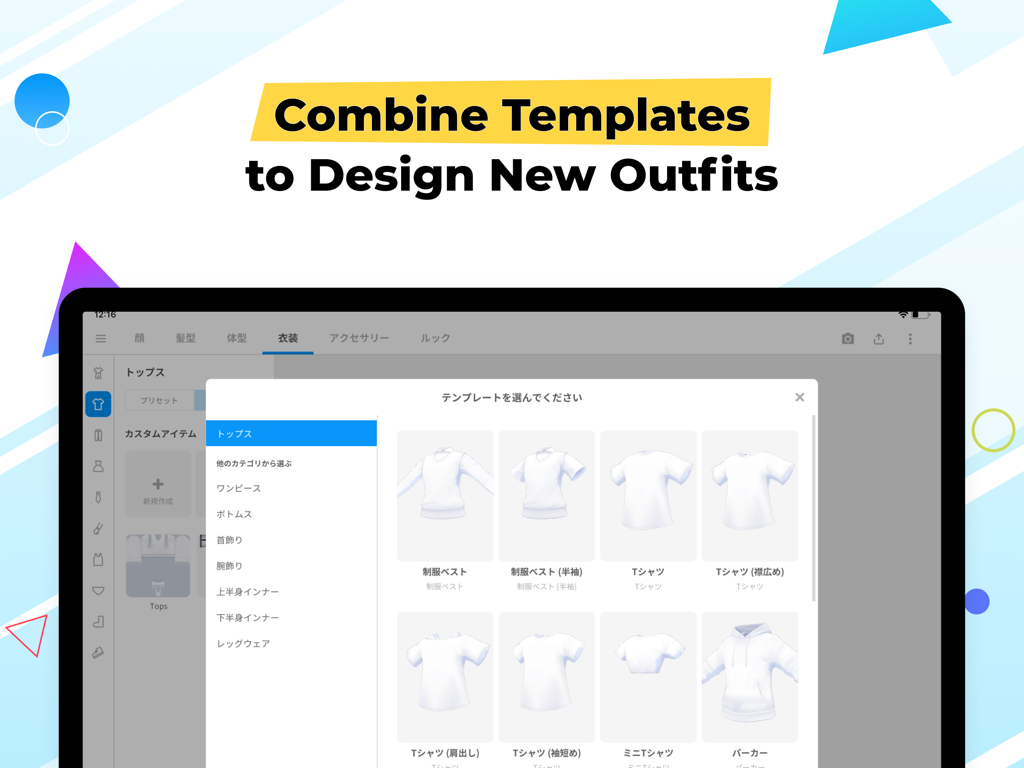This screenshot has height=768, width=1024.
Task: Select the パーカー hoodie template
Action: (749, 677)
